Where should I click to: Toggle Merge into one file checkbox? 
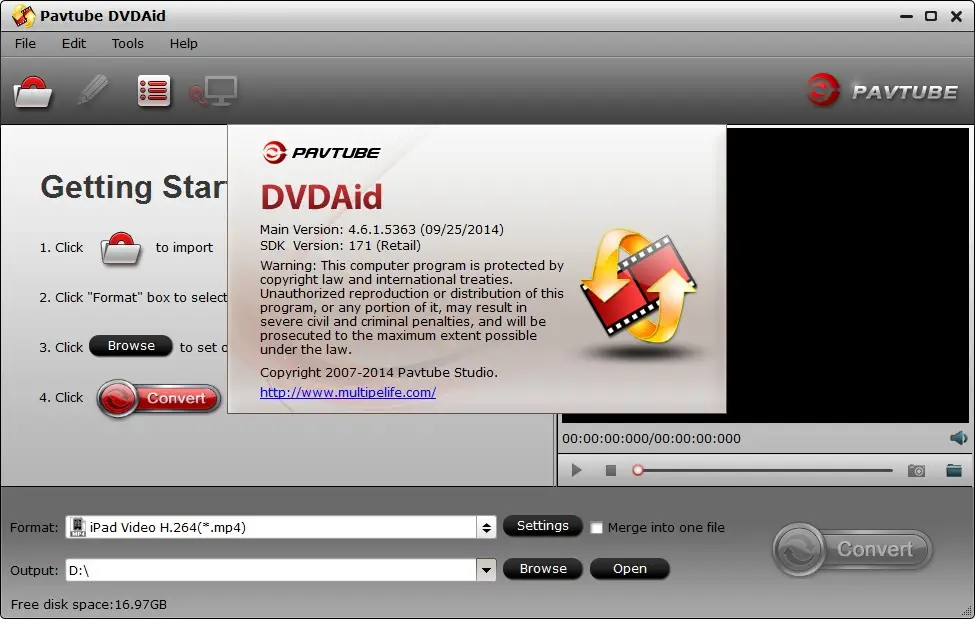click(596, 528)
